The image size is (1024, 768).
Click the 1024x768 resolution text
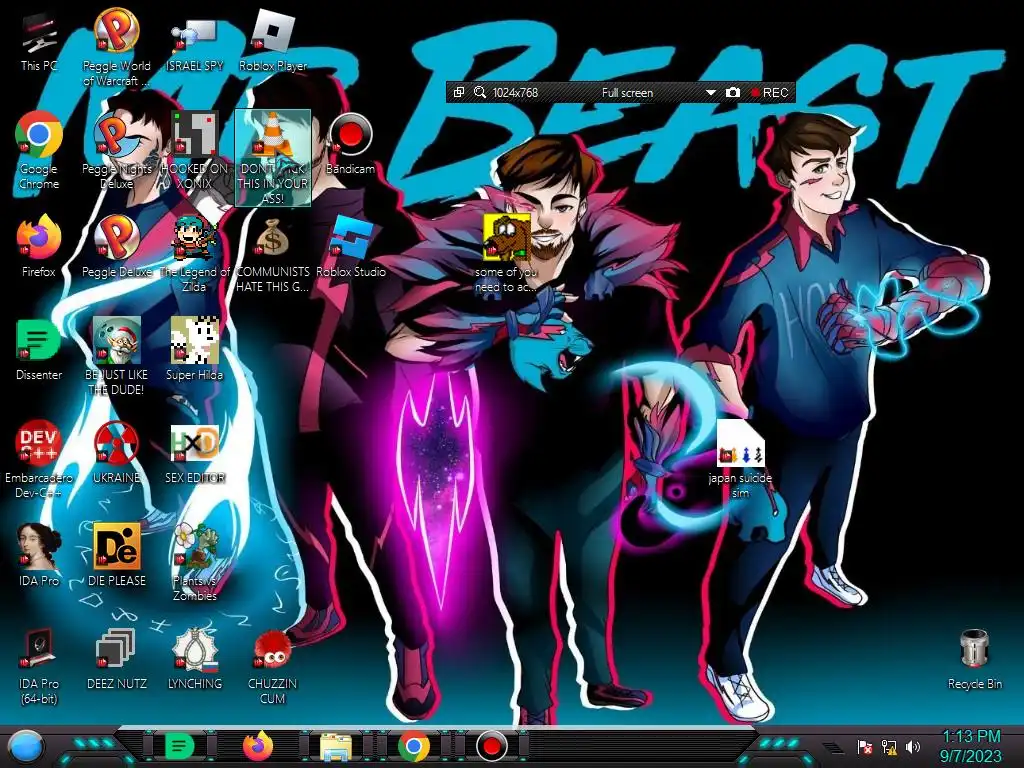(515, 93)
